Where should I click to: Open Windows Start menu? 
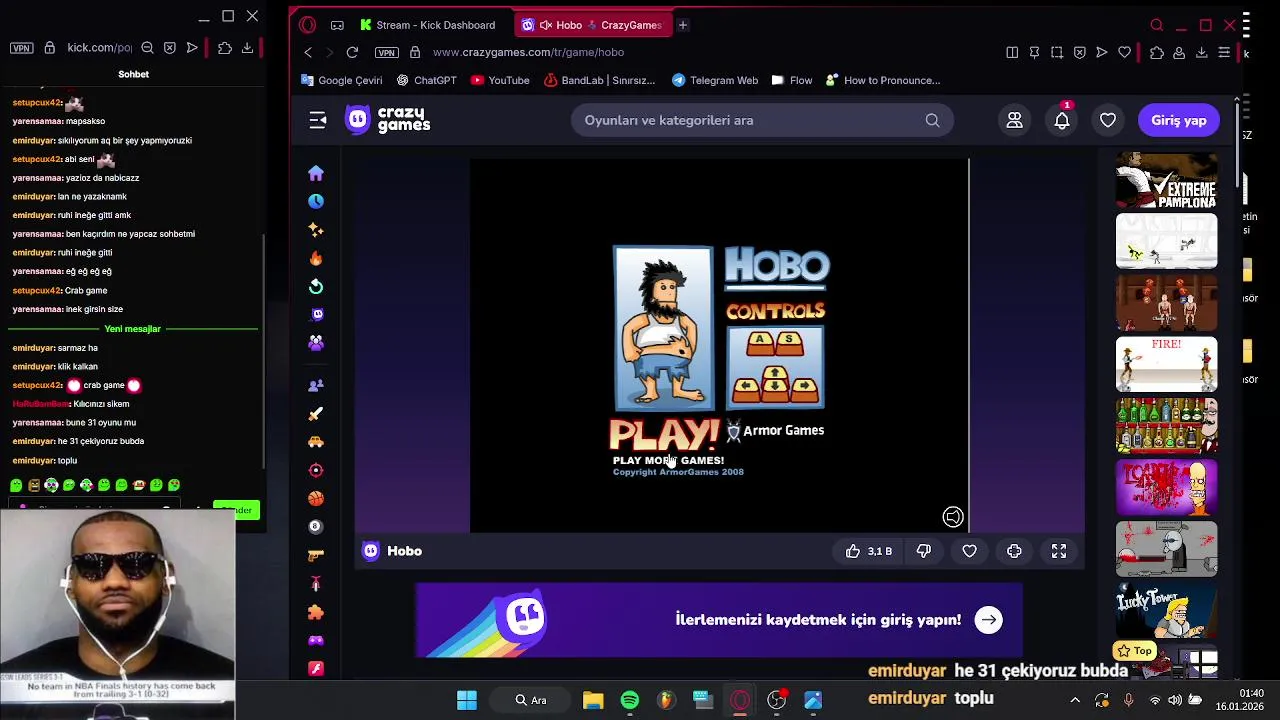click(467, 699)
